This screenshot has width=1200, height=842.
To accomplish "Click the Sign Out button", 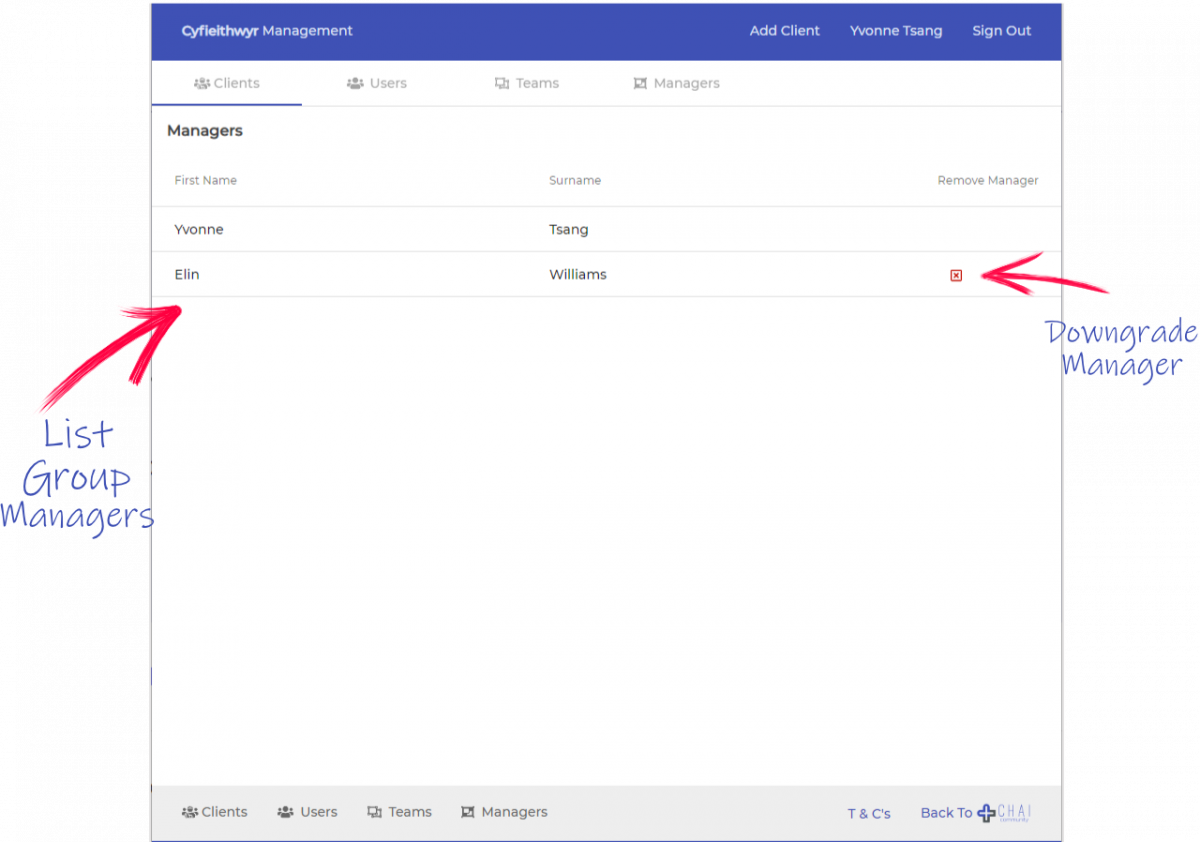I will pyautogui.click(x=1001, y=30).
